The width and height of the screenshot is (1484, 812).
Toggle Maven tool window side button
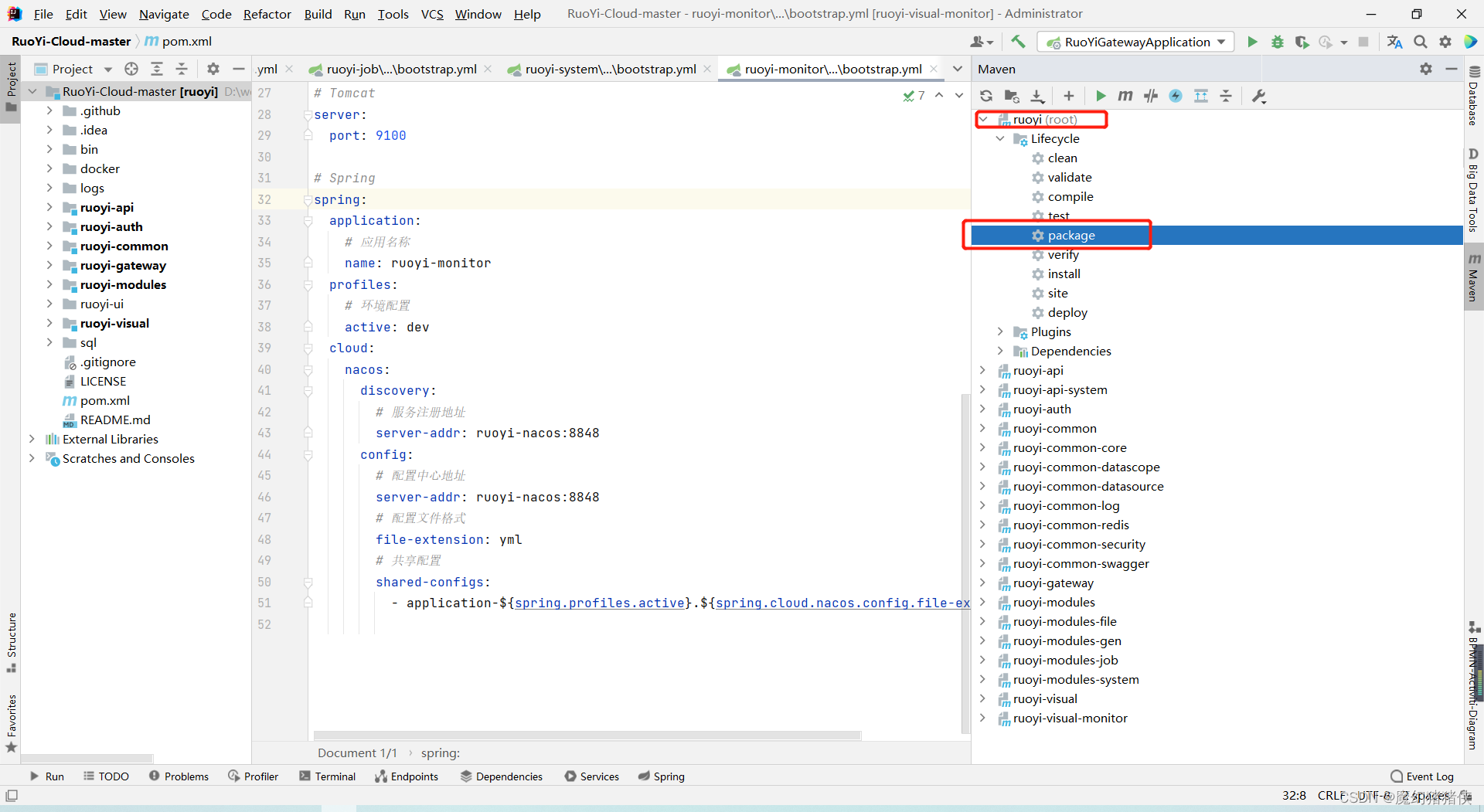(x=1473, y=277)
